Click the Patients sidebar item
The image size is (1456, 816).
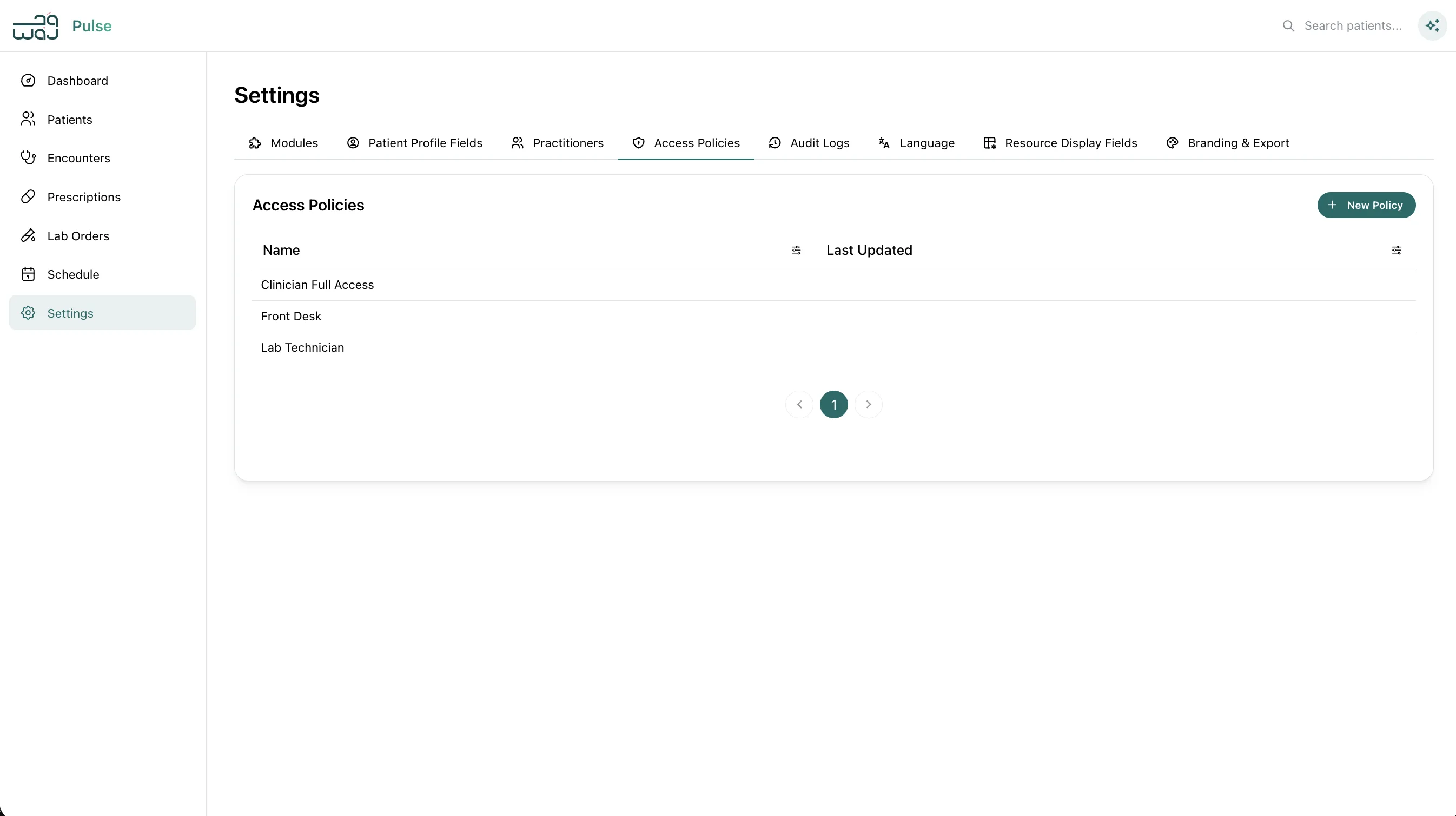click(x=70, y=120)
